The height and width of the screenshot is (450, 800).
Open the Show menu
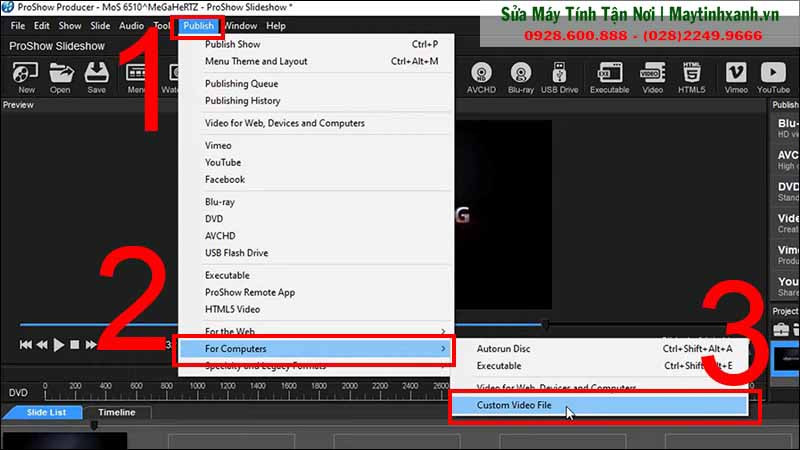pyautogui.click(x=69, y=26)
